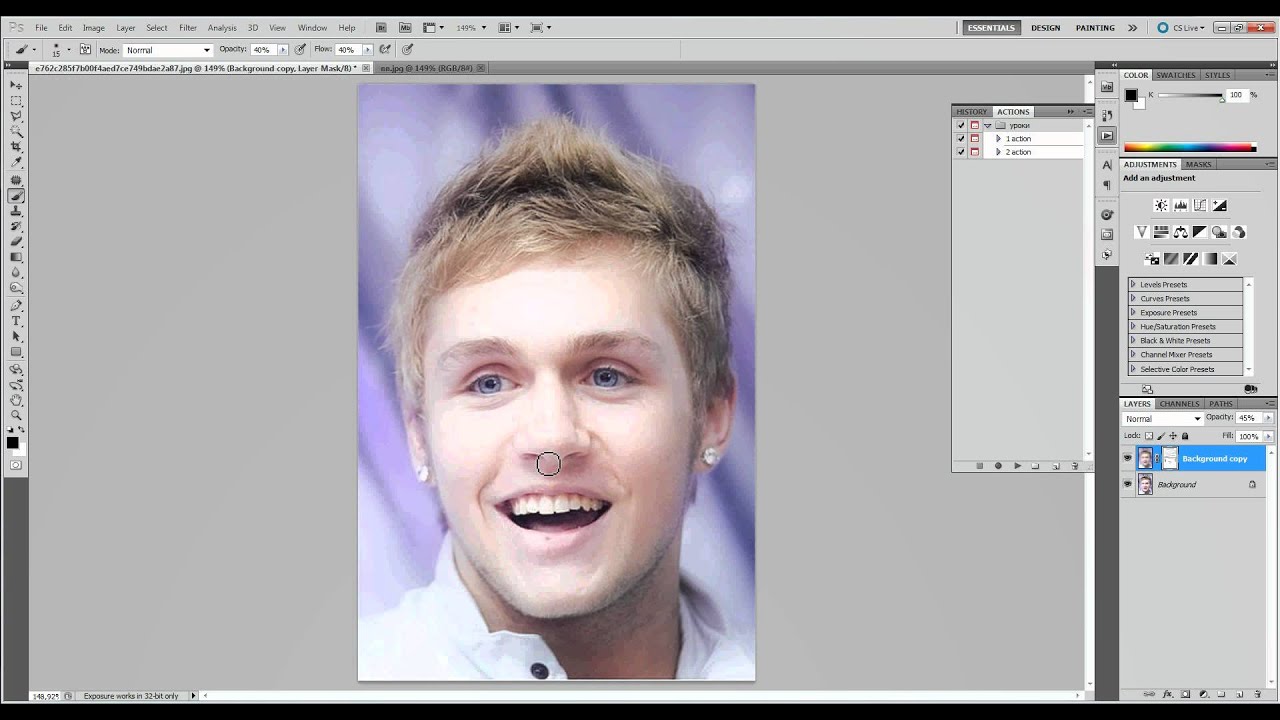The height and width of the screenshot is (720, 1280).
Task: Select the Horizontal Type tool
Action: pos(16,321)
